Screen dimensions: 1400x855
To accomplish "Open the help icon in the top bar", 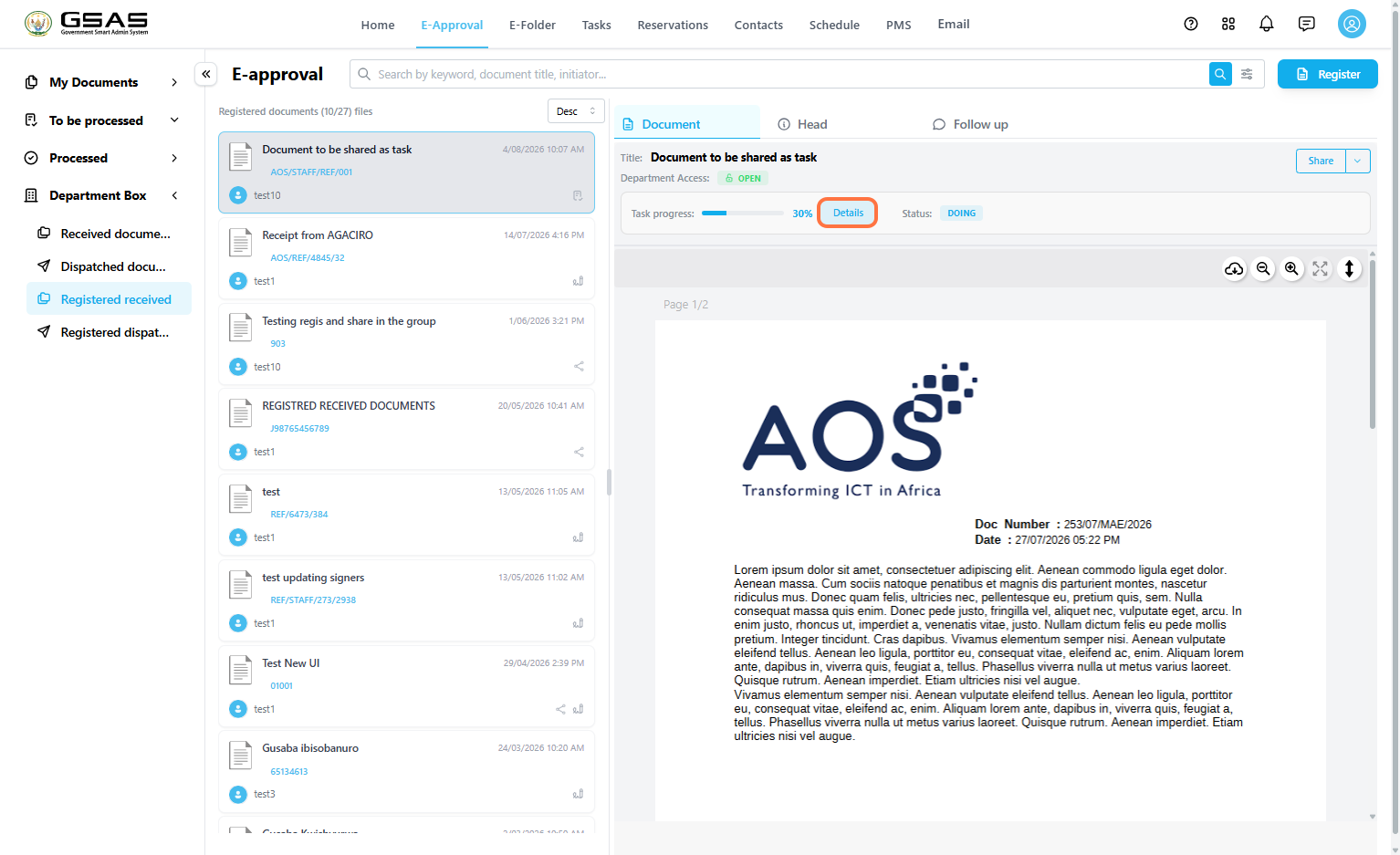I will (x=1190, y=25).
